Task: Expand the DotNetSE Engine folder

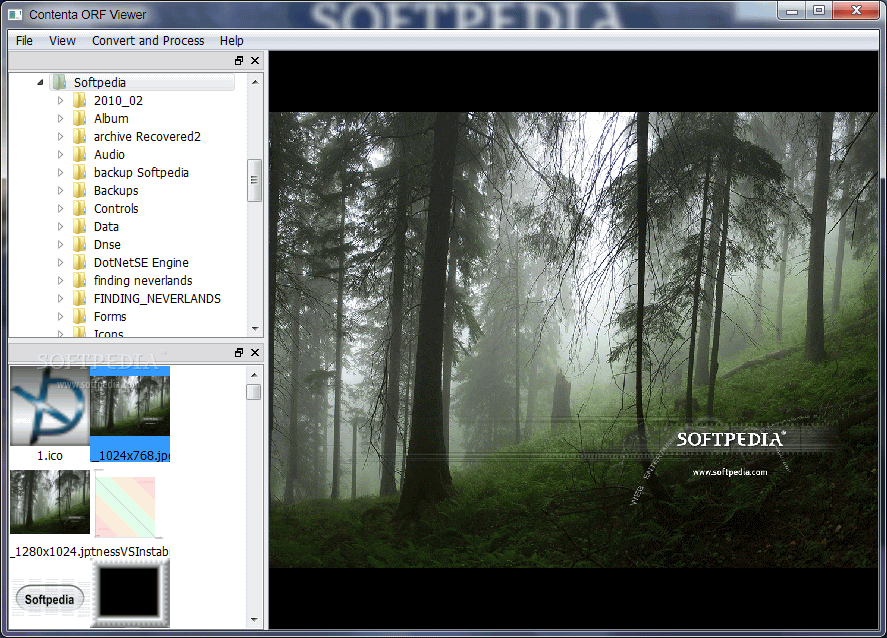Action: (x=61, y=262)
